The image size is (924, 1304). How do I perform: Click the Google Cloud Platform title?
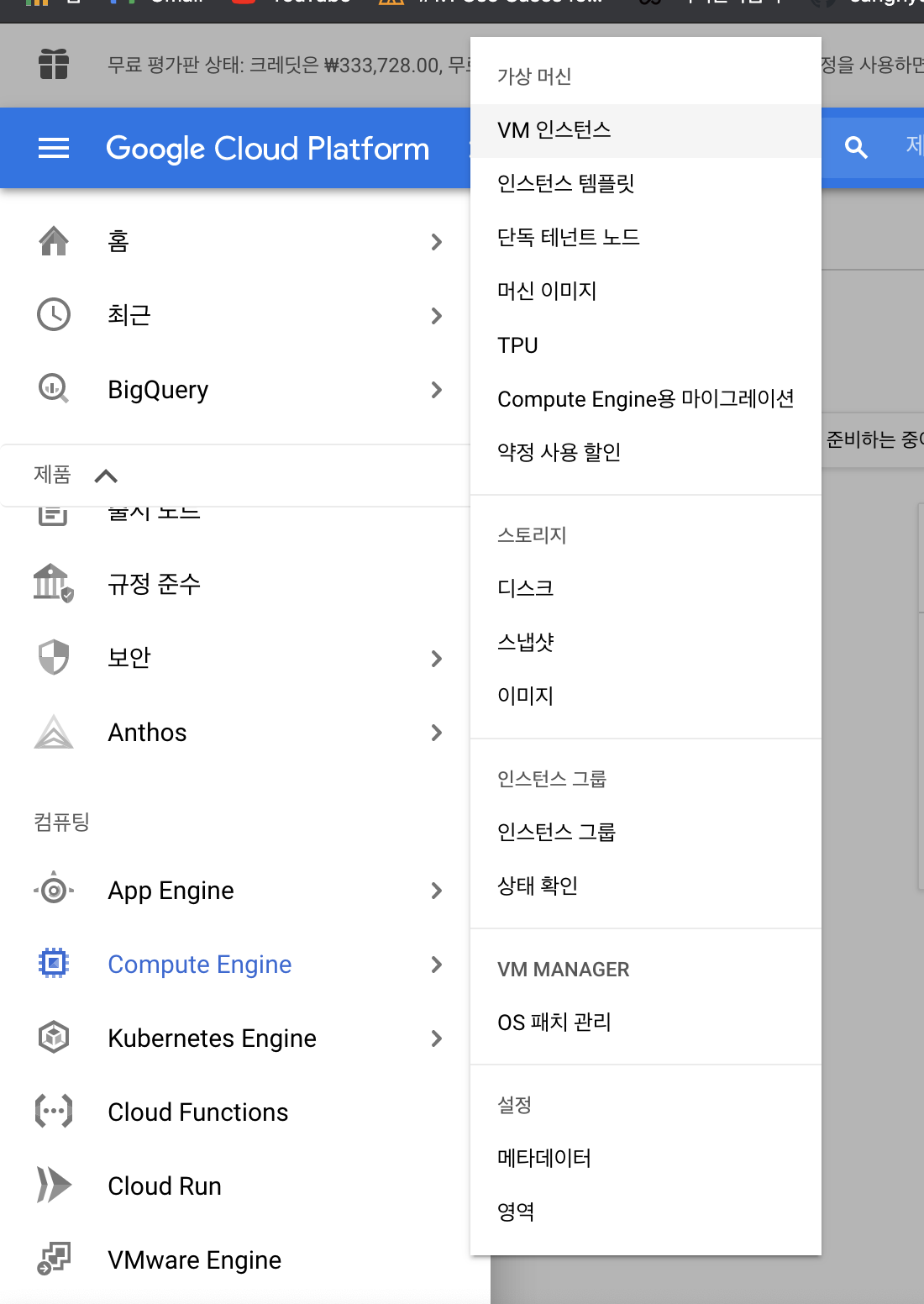point(267,149)
